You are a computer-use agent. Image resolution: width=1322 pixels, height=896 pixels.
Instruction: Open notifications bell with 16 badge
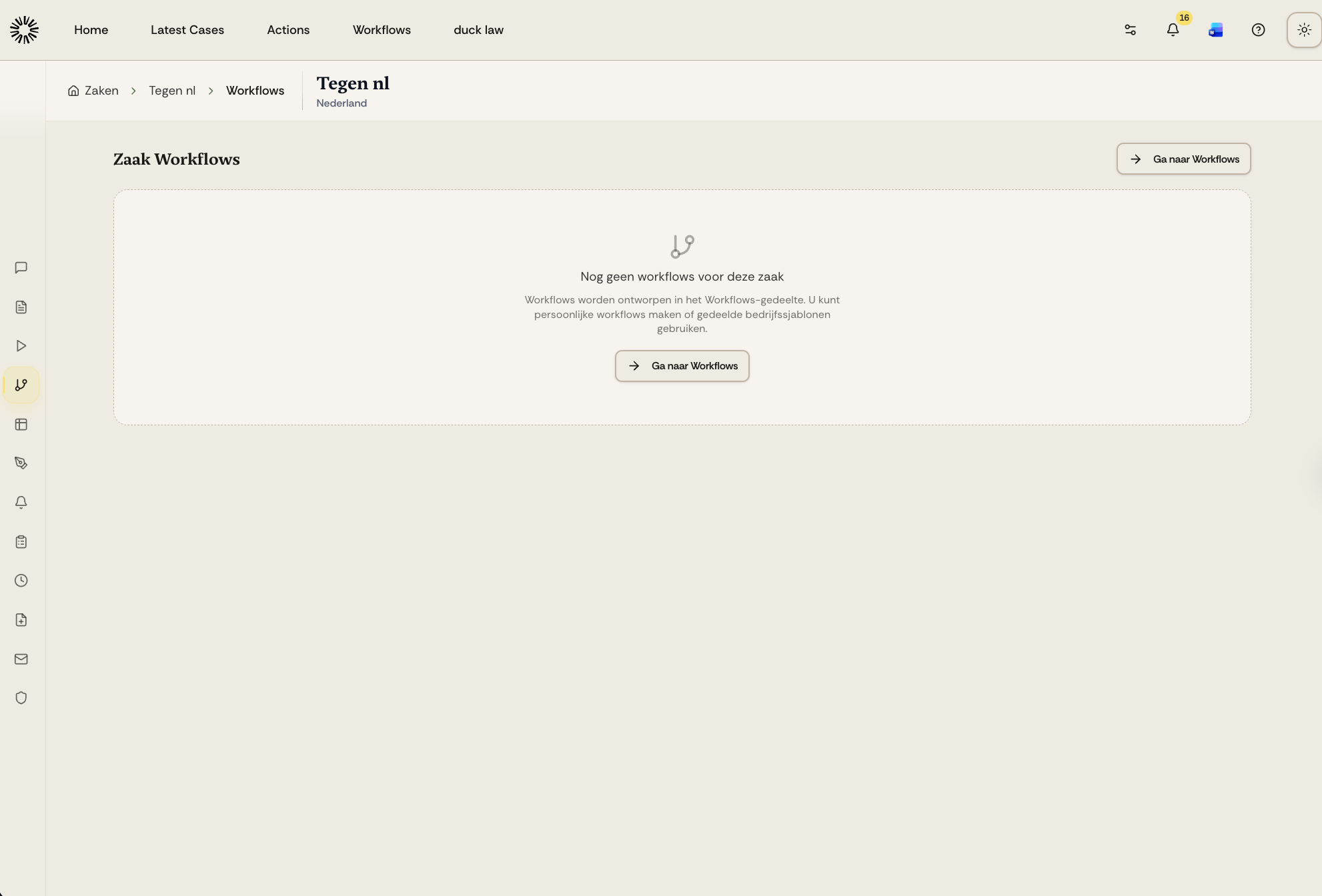[1173, 30]
